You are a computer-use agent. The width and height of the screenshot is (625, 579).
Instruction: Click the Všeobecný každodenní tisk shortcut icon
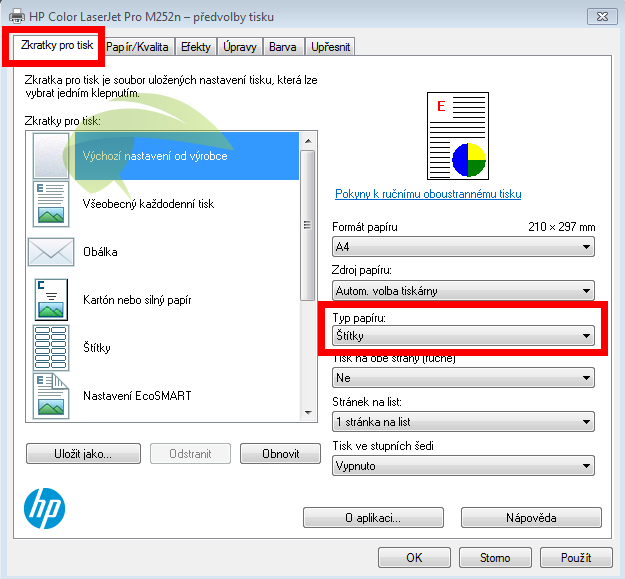click(50, 204)
